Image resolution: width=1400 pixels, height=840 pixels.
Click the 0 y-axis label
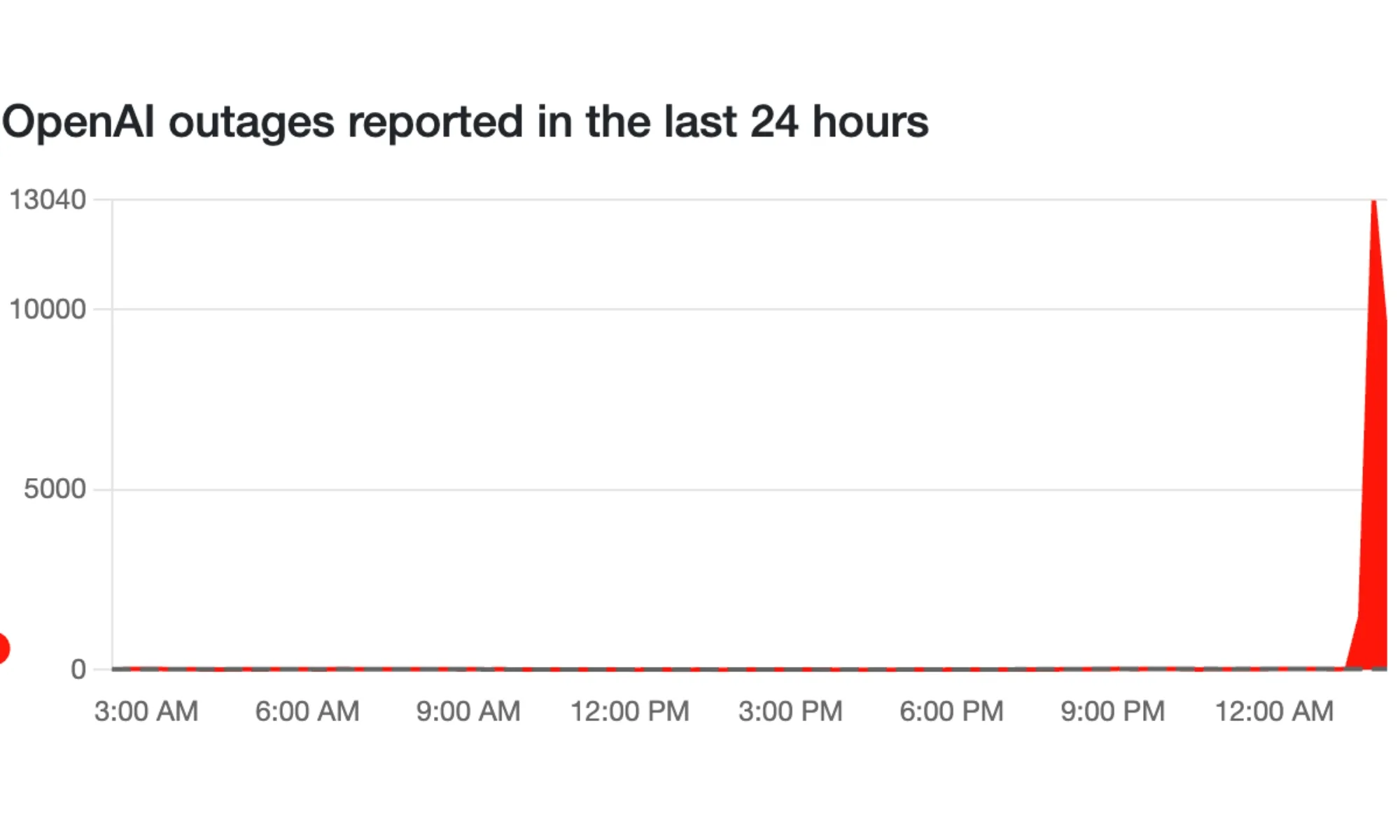(78, 670)
